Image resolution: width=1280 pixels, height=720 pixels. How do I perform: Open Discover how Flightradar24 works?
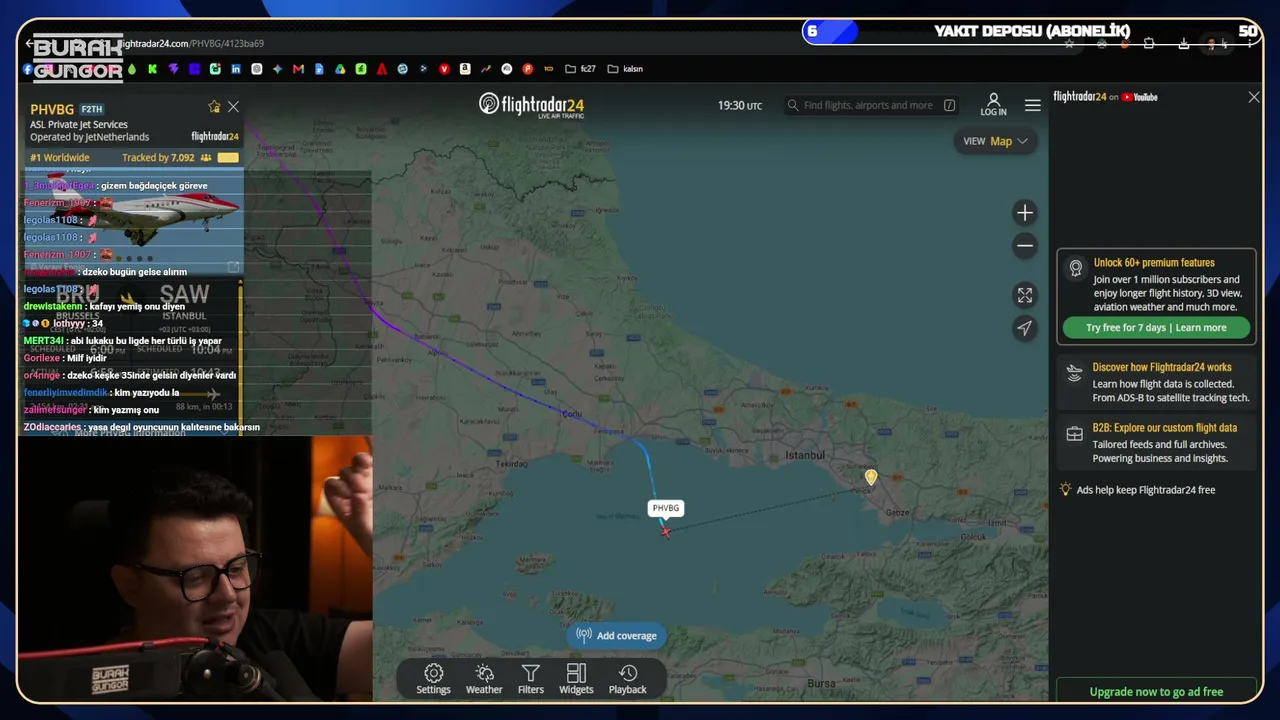click(x=1156, y=382)
